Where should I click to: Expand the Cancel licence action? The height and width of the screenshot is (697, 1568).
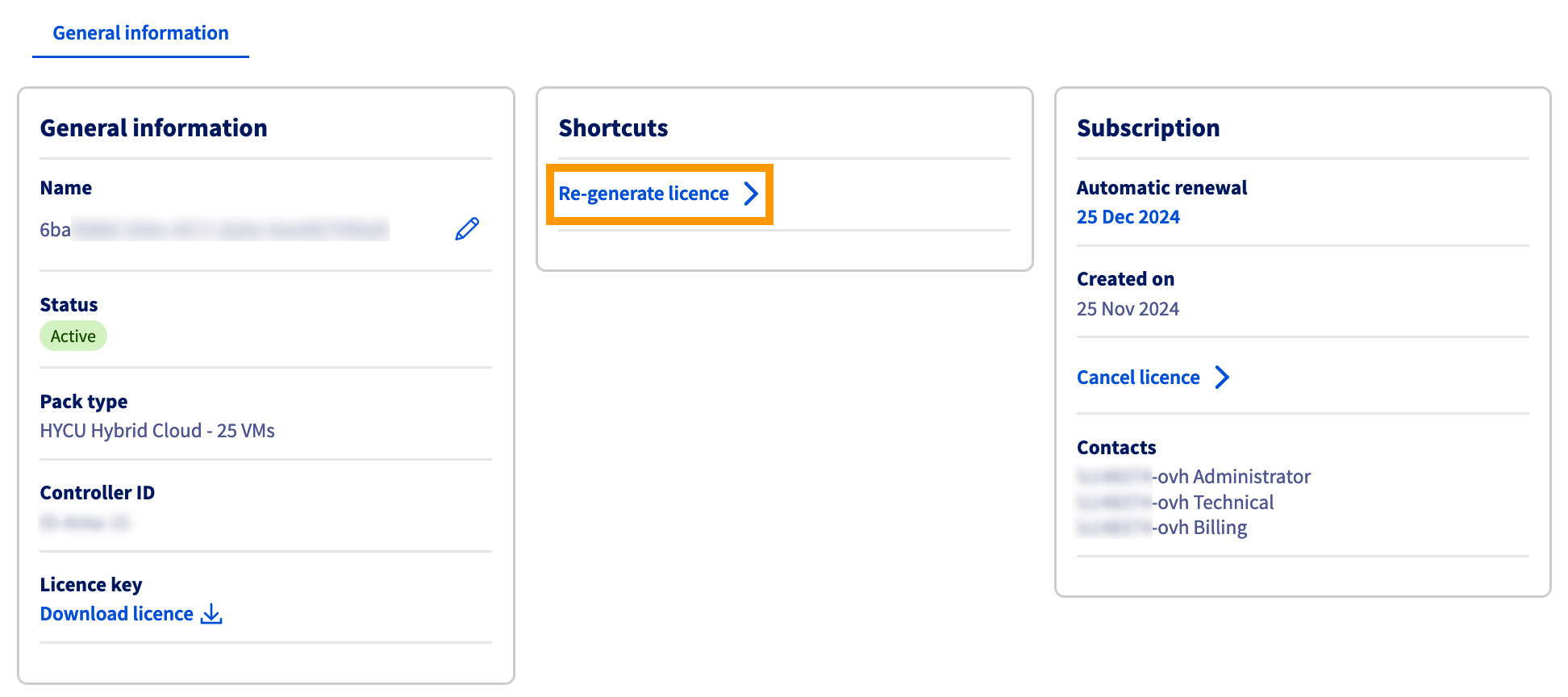tap(1137, 377)
